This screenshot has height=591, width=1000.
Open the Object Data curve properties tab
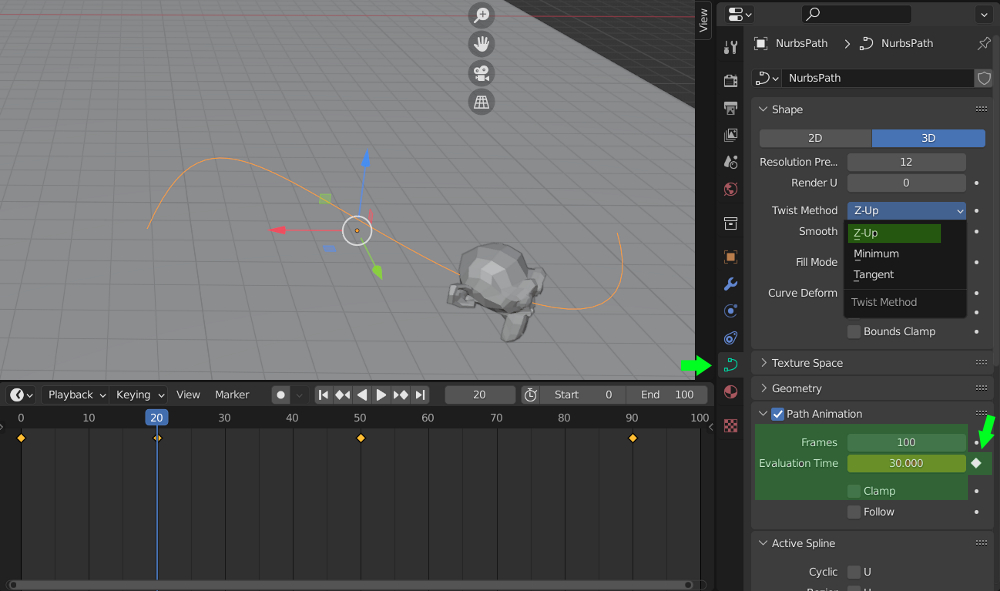pos(731,365)
